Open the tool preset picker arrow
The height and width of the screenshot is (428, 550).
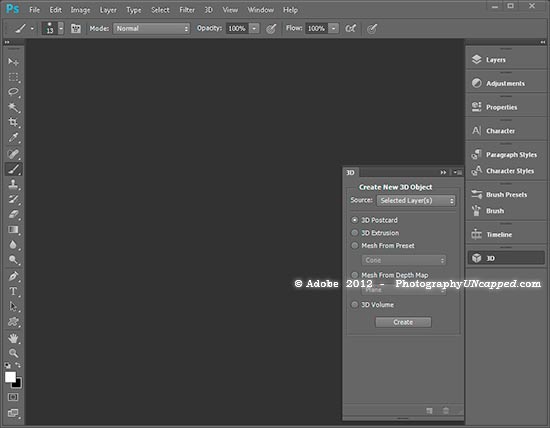coord(32,28)
